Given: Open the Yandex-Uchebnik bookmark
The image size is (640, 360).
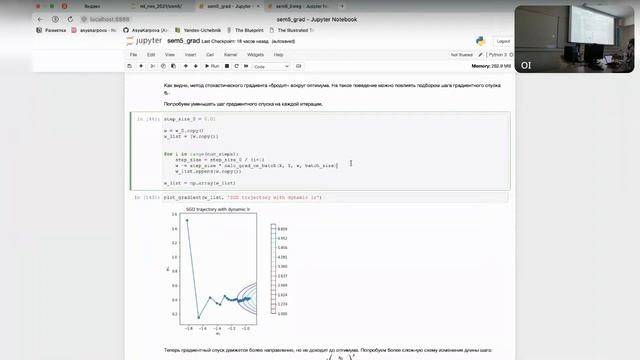Looking at the screenshot, I should pyautogui.click(x=198, y=30).
